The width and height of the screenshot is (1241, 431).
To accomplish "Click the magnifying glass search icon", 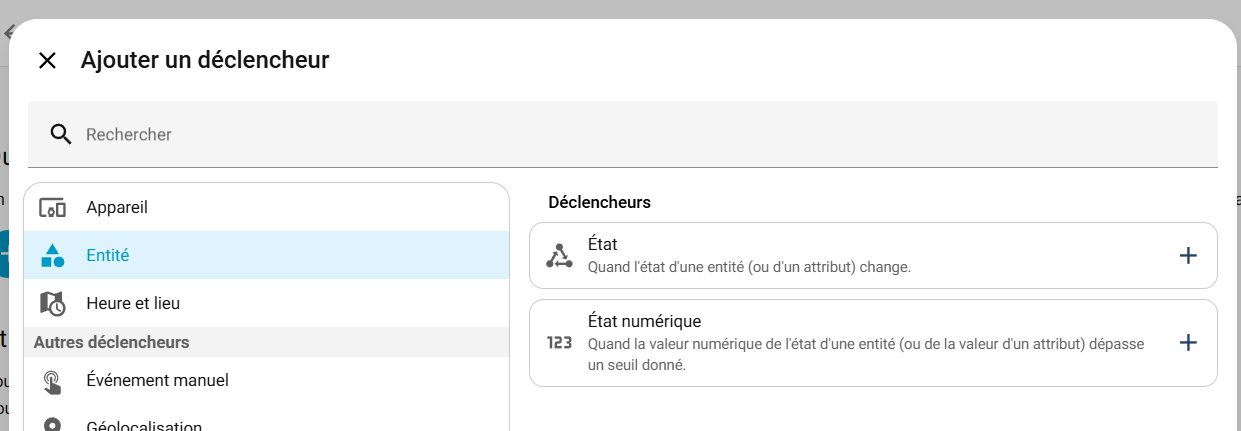I will (61, 134).
